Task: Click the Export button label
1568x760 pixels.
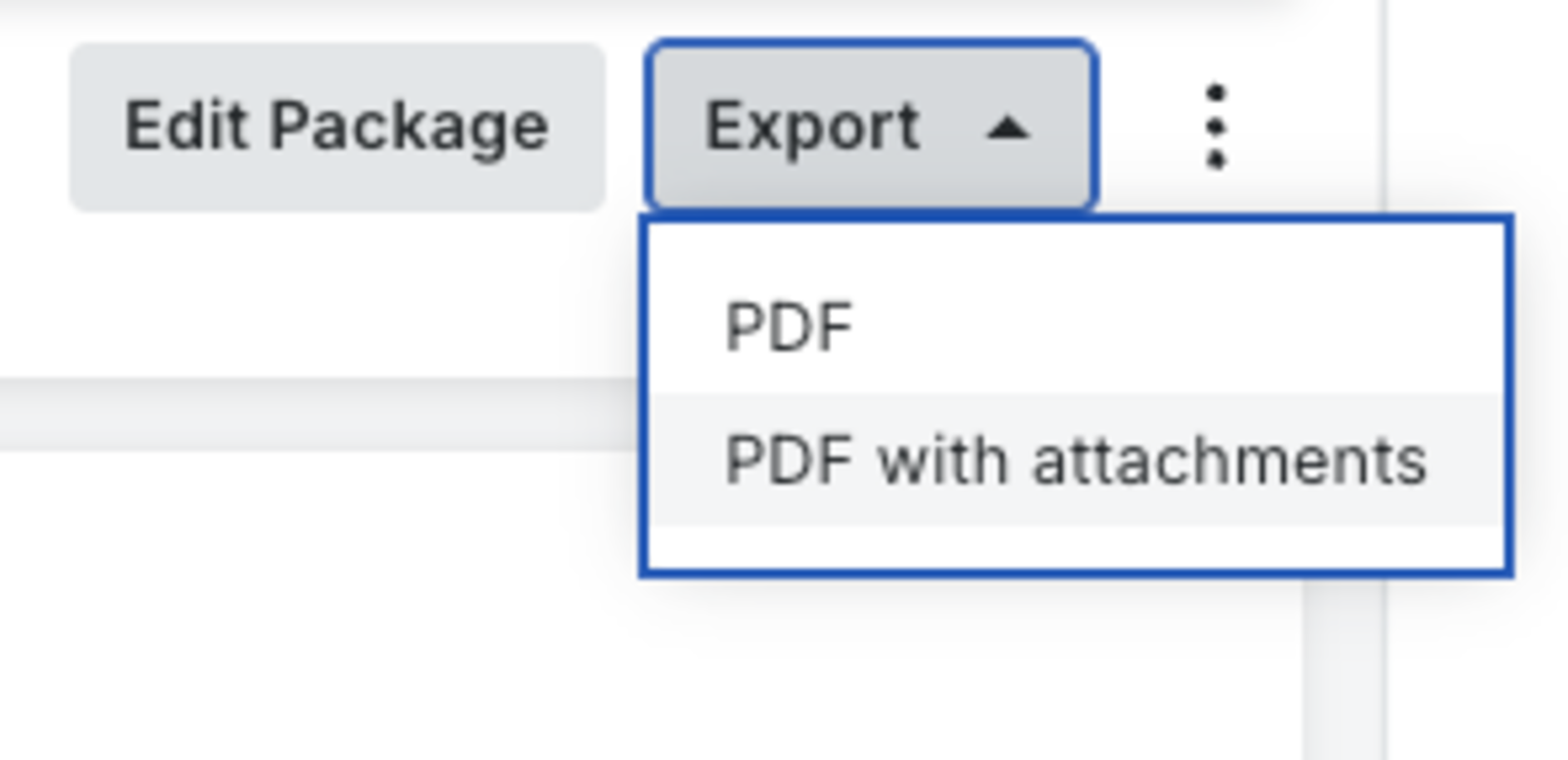Action: [x=812, y=127]
